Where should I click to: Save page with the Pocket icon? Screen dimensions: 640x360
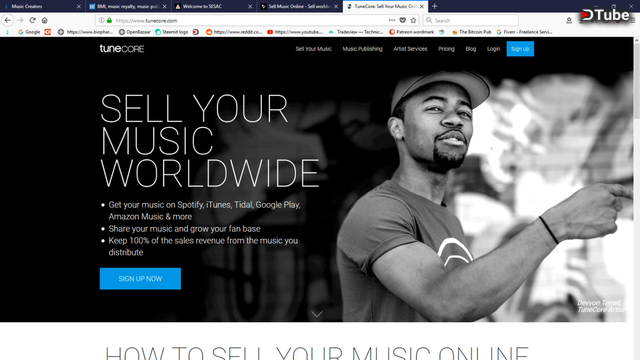point(402,20)
